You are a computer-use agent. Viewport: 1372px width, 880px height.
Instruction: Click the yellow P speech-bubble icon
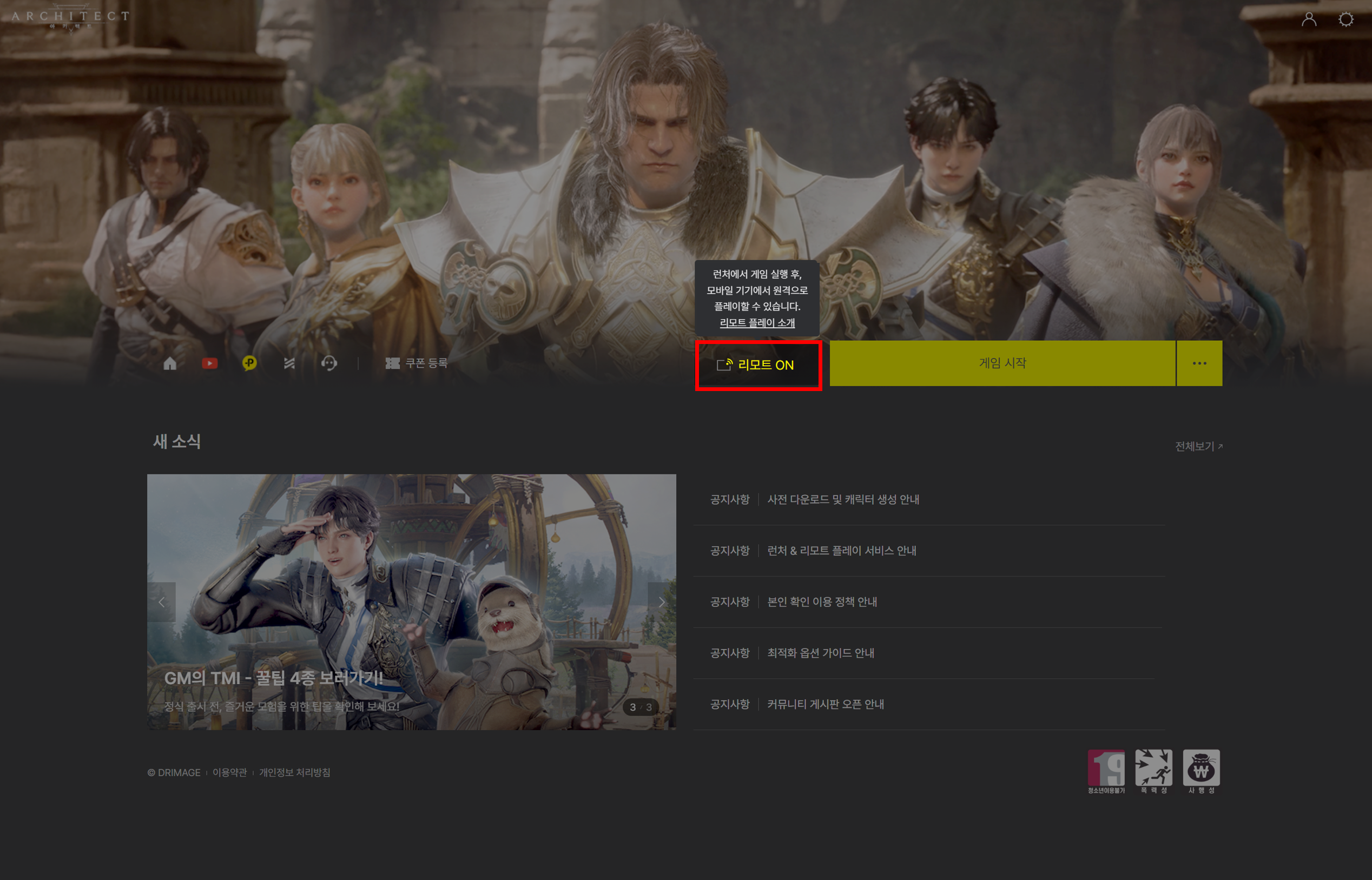pos(249,363)
